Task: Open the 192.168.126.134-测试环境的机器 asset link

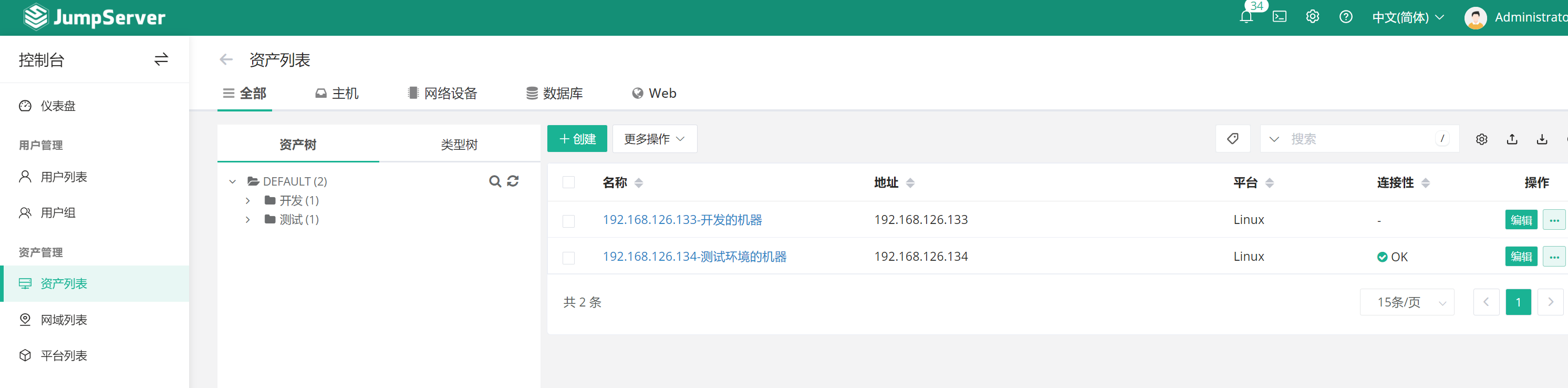Action: (694, 257)
